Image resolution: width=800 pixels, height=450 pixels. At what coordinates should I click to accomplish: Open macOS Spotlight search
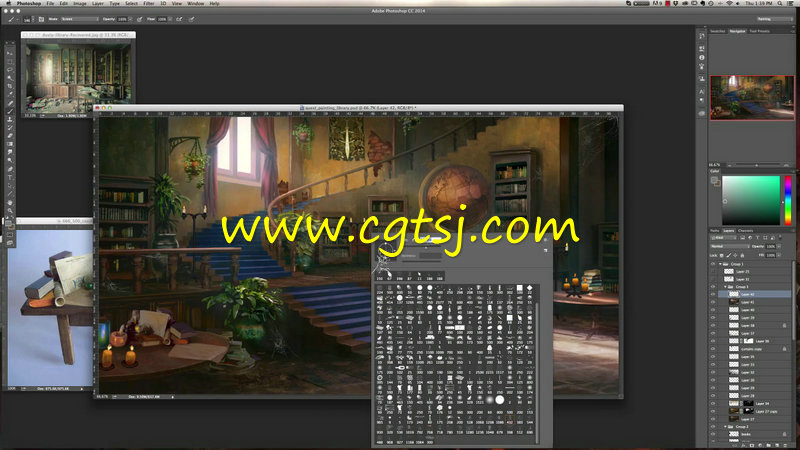780,3
